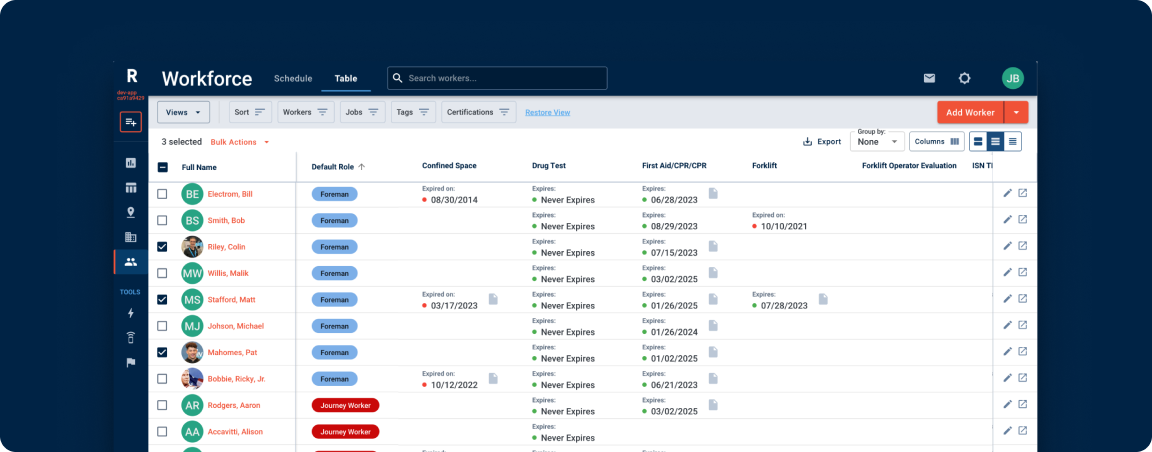1152x452 pixels.
Task: Click the R logo at the top of the sidebar
Action: tap(132, 76)
